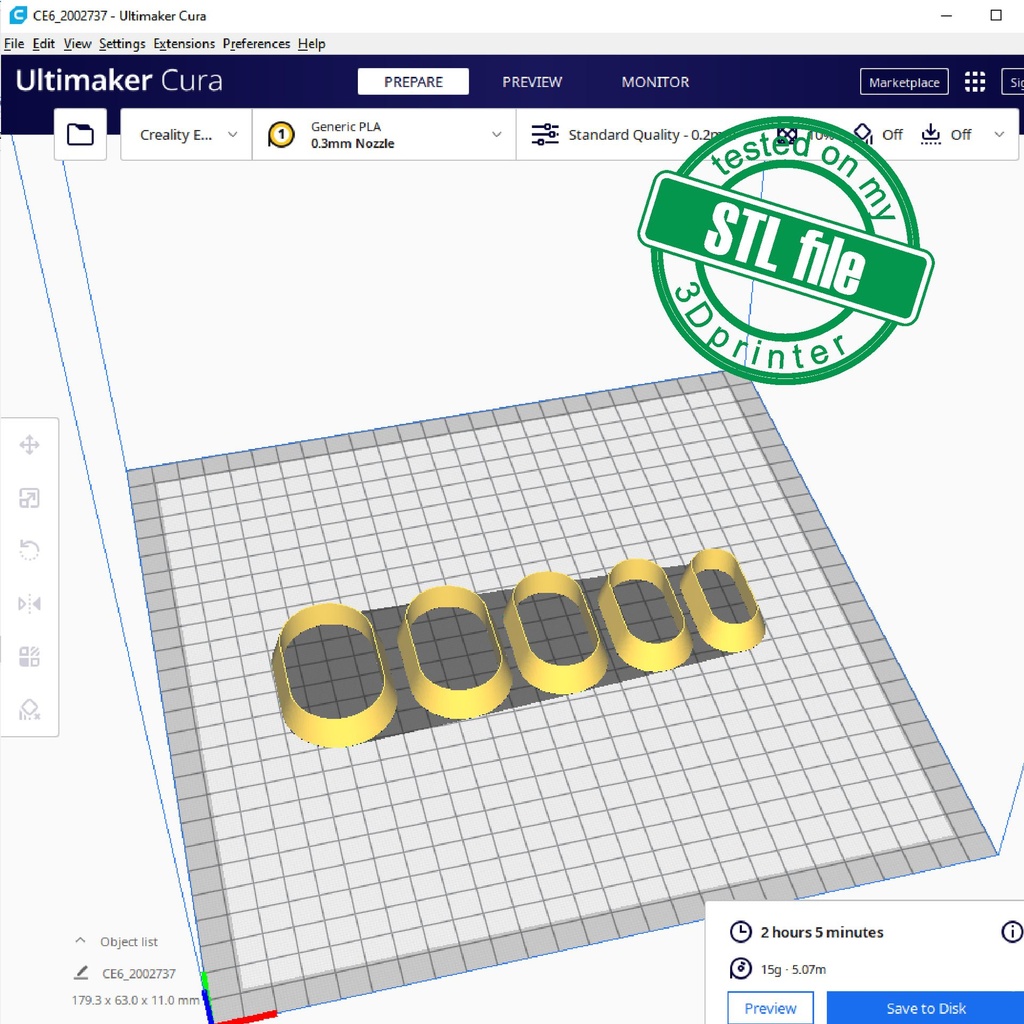Open the application switcher grid icon
This screenshot has height=1024, width=1024.
[x=974, y=82]
